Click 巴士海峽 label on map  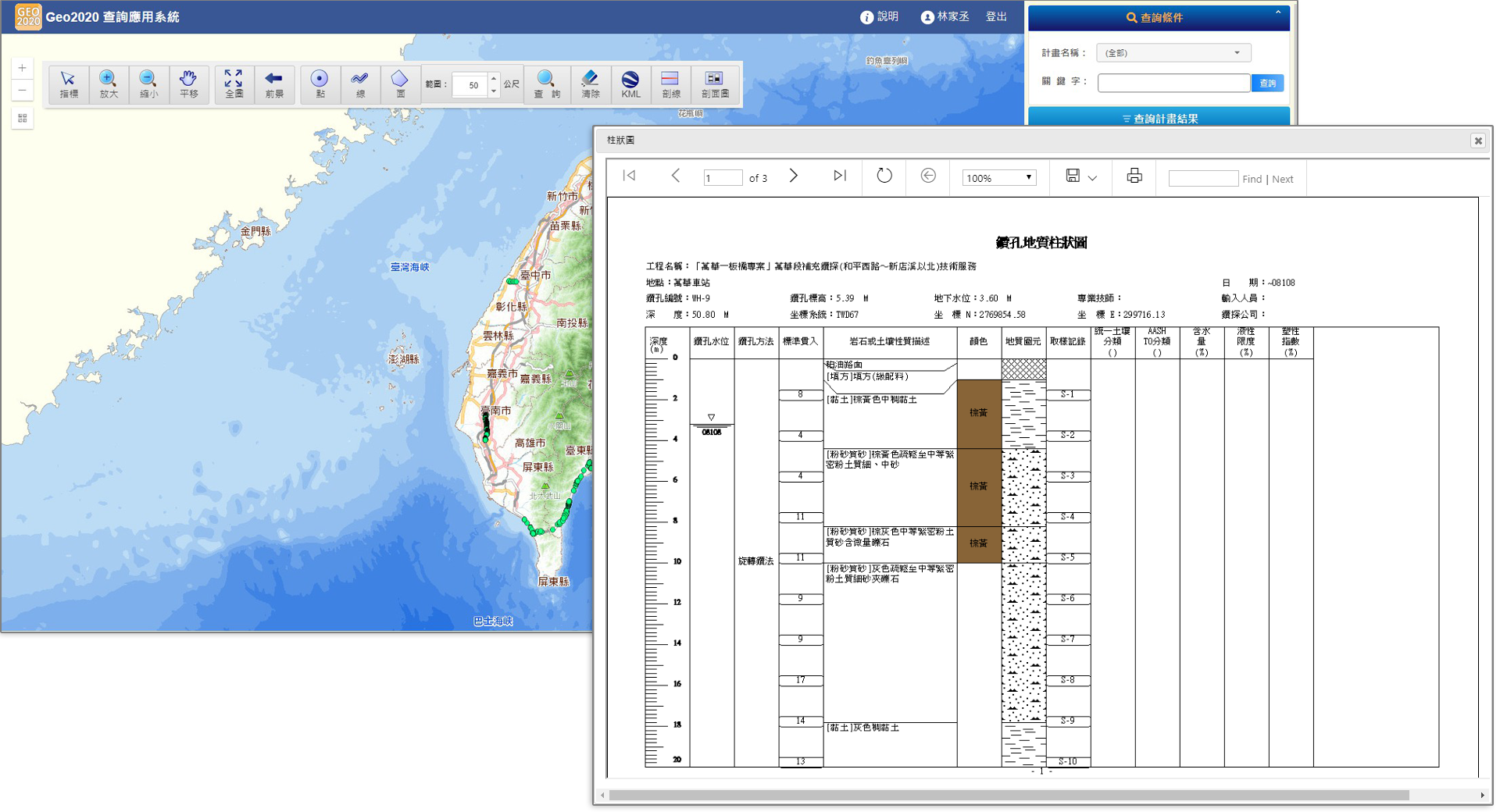[x=493, y=621]
